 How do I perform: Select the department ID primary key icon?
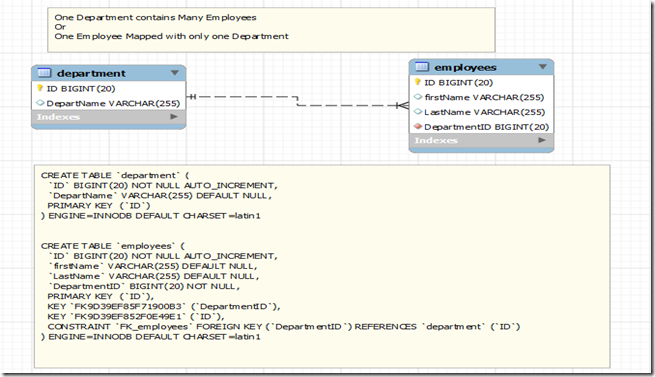coord(40,88)
